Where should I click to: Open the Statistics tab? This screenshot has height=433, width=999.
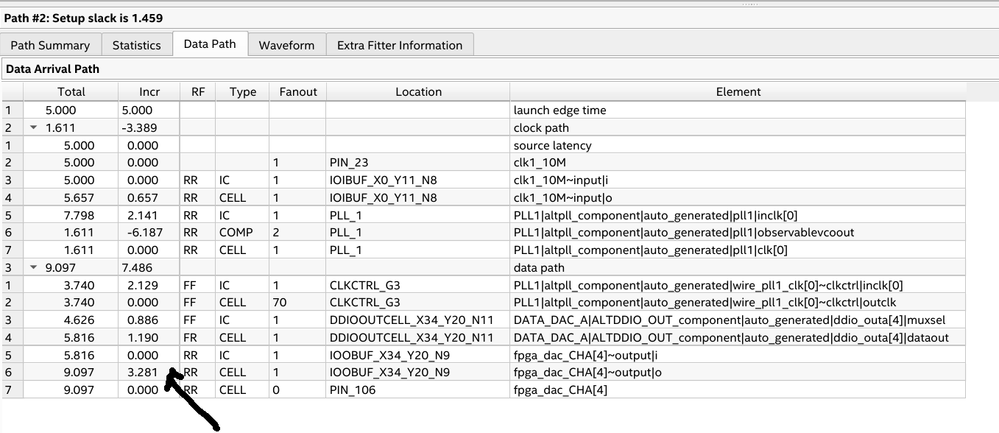(x=136, y=45)
